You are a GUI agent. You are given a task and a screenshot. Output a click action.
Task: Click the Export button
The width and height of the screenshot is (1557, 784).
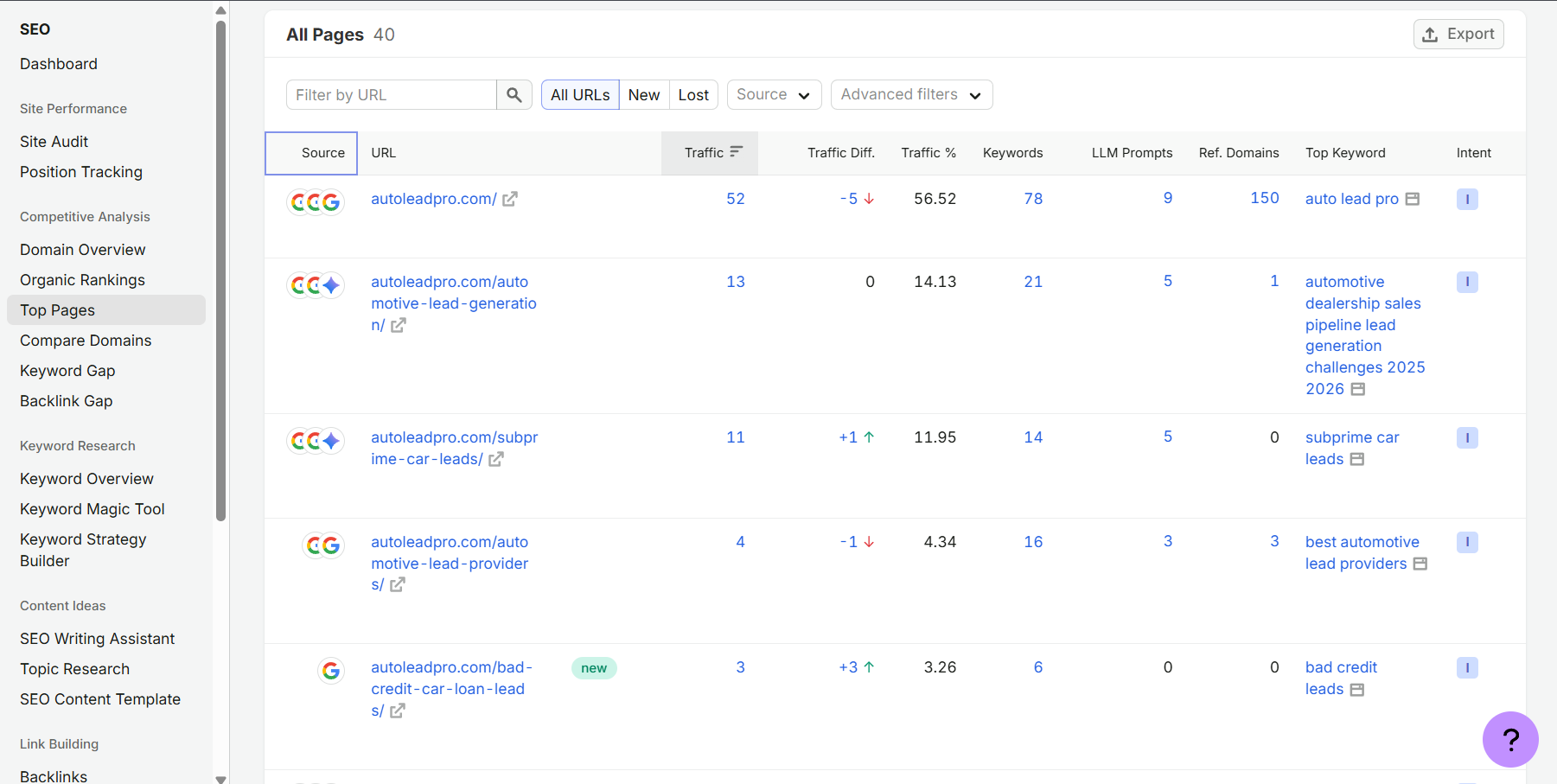[1458, 34]
